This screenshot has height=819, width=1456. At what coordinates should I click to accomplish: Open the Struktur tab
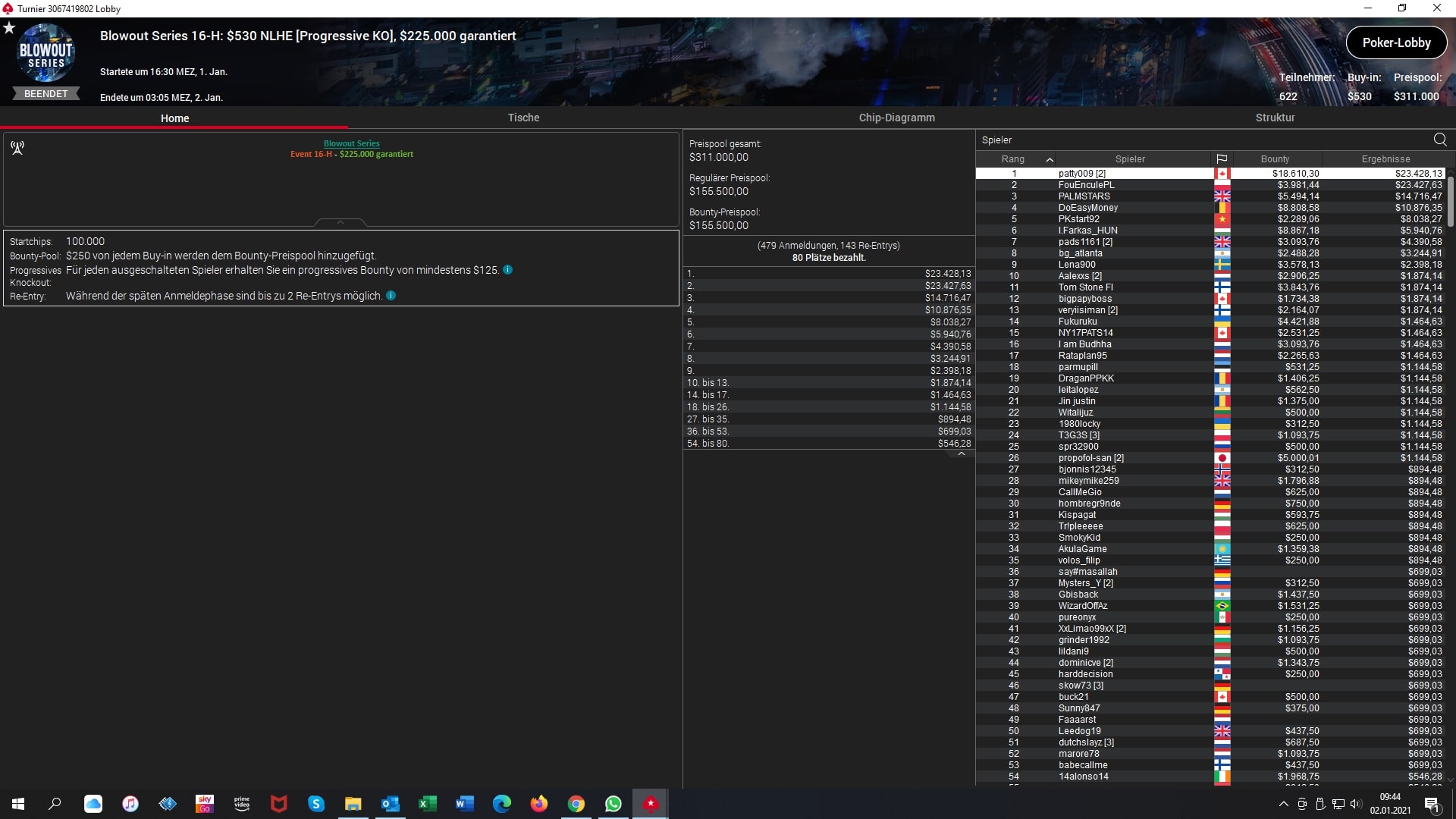(1275, 118)
